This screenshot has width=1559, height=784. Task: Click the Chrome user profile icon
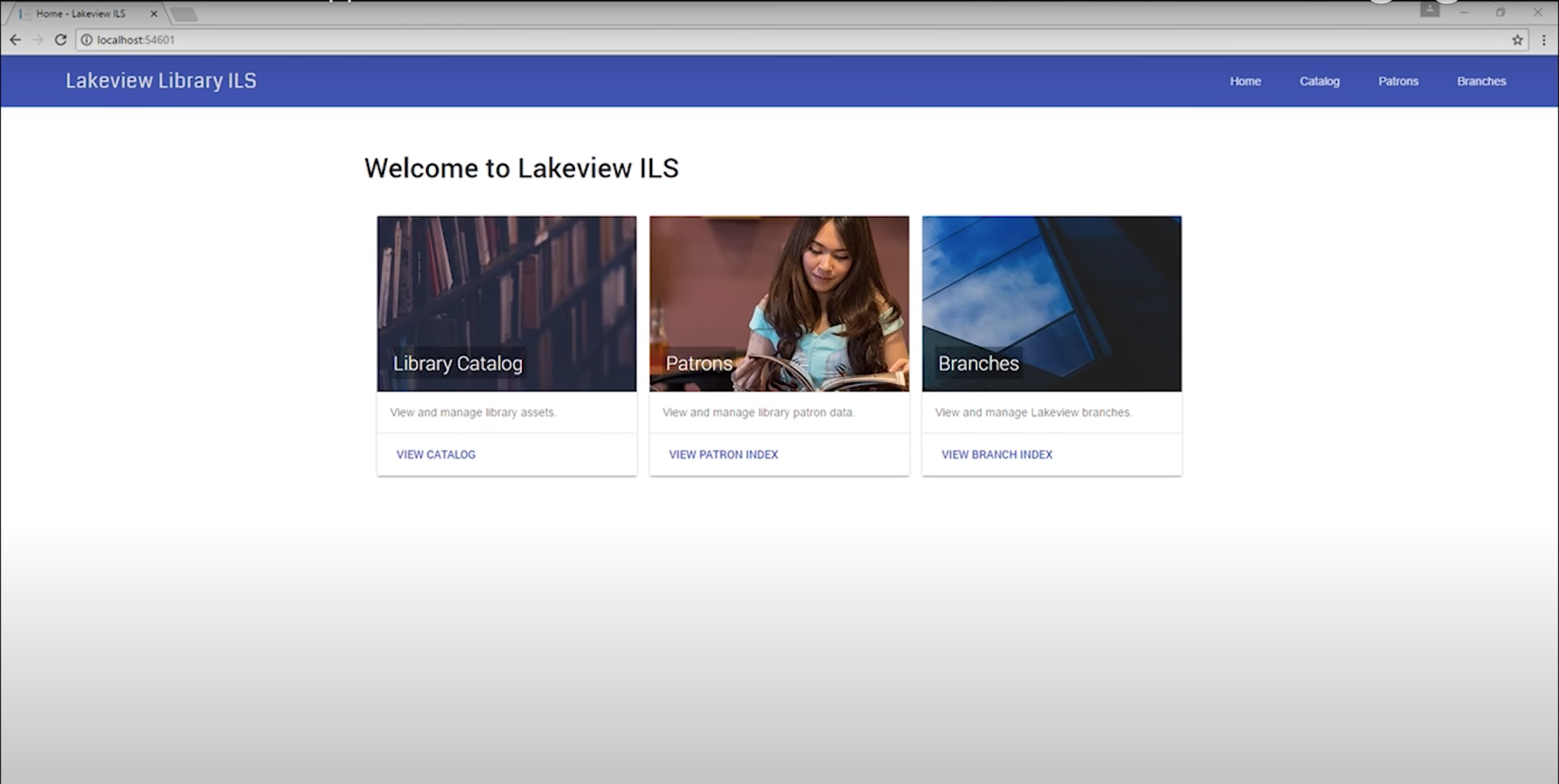tap(1429, 10)
